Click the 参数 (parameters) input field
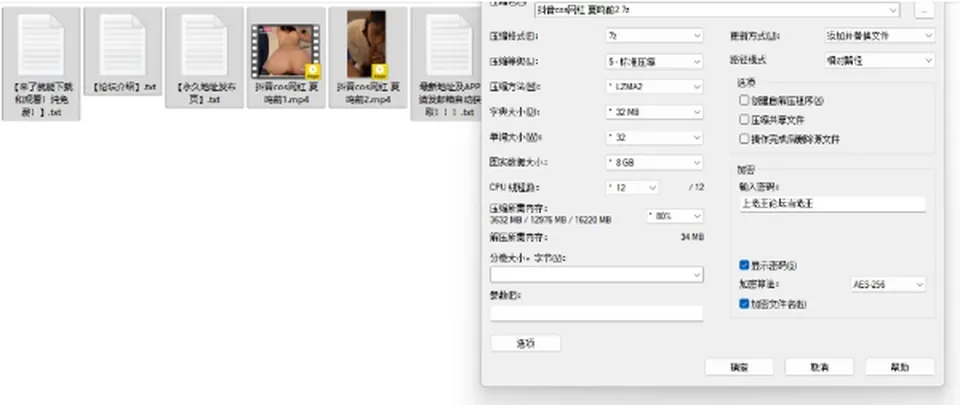This screenshot has height=405, width=960. coord(596,313)
